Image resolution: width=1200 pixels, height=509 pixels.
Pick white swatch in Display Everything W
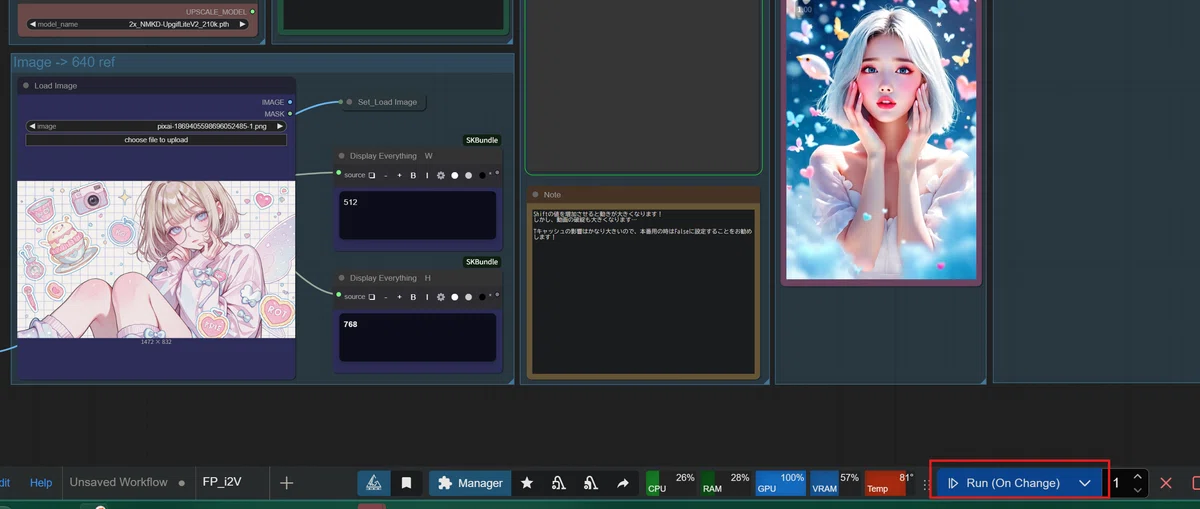tap(454, 175)
